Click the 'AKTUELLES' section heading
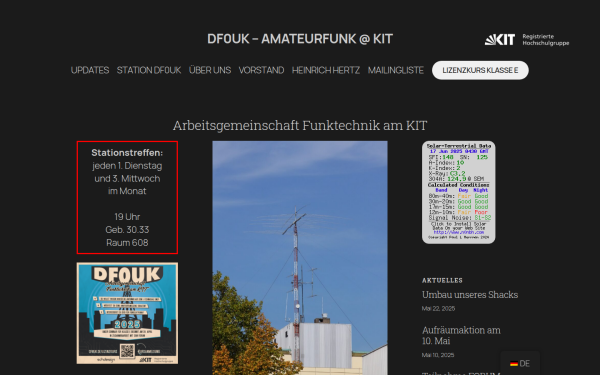600x375 pixels. (x=442, y=280)
